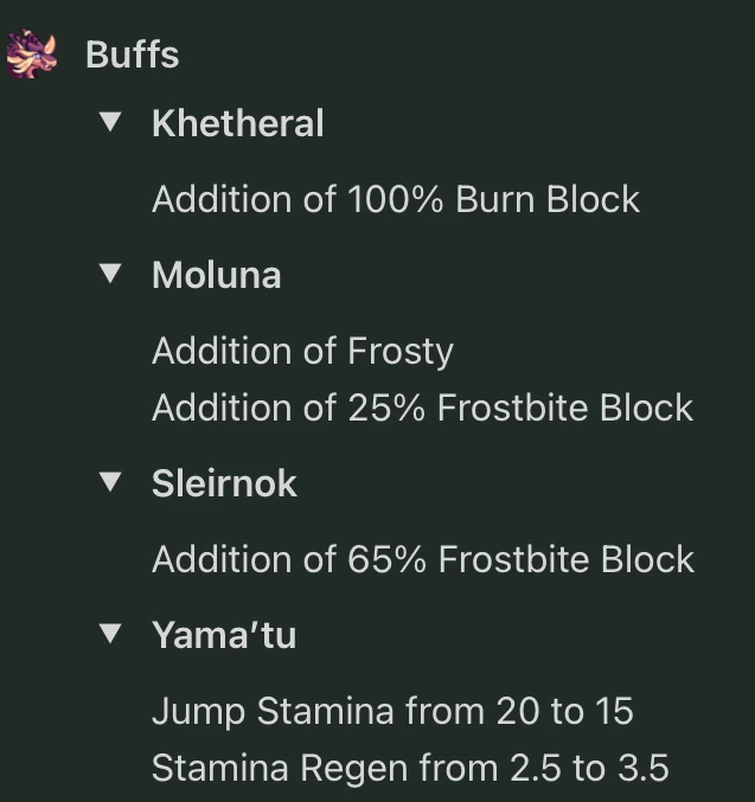Click the Stamina Regen from 2.5 to 3.5 entry
The image size is (755, 802).
410,766
